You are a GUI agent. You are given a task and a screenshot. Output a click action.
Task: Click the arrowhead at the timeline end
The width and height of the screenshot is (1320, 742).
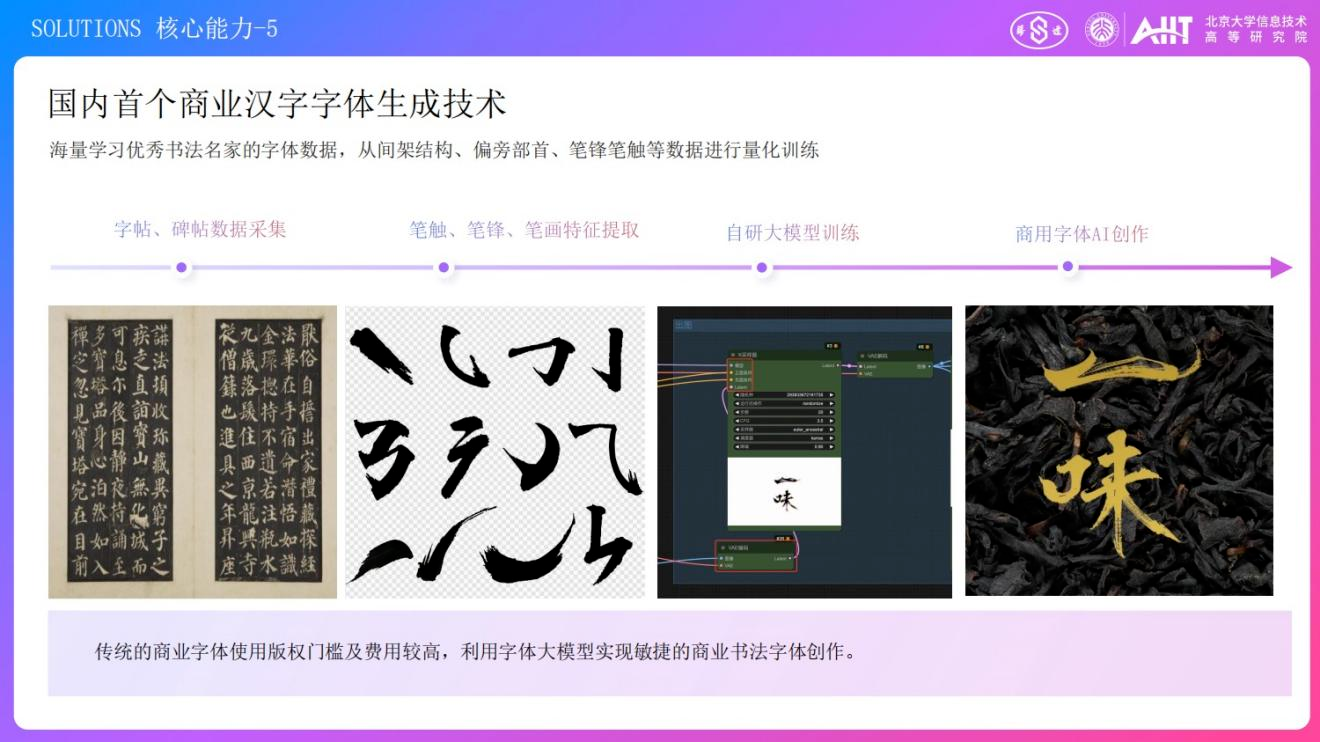click(1281, 267)
